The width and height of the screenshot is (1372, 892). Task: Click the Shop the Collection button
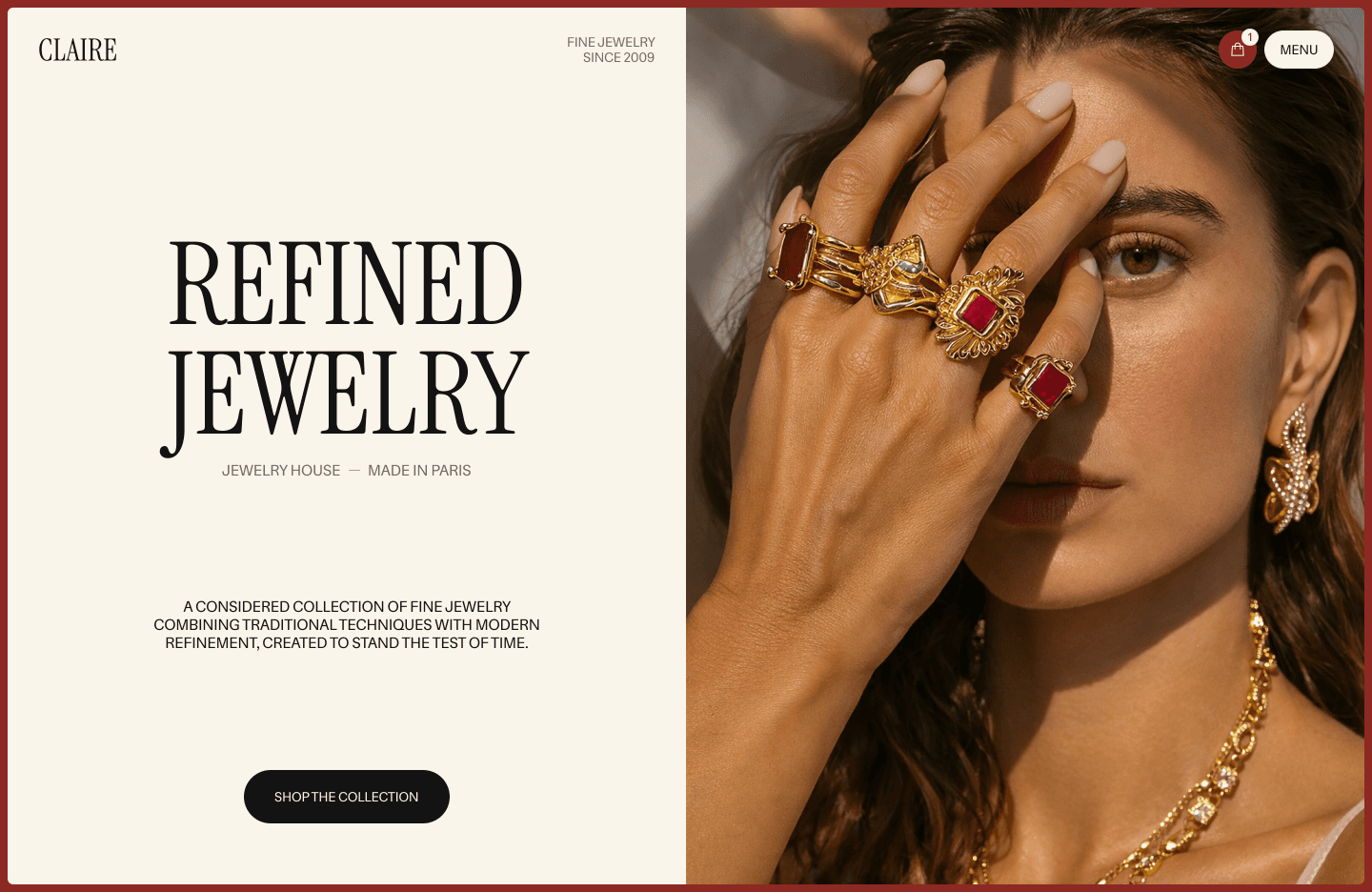coord(347,797)
